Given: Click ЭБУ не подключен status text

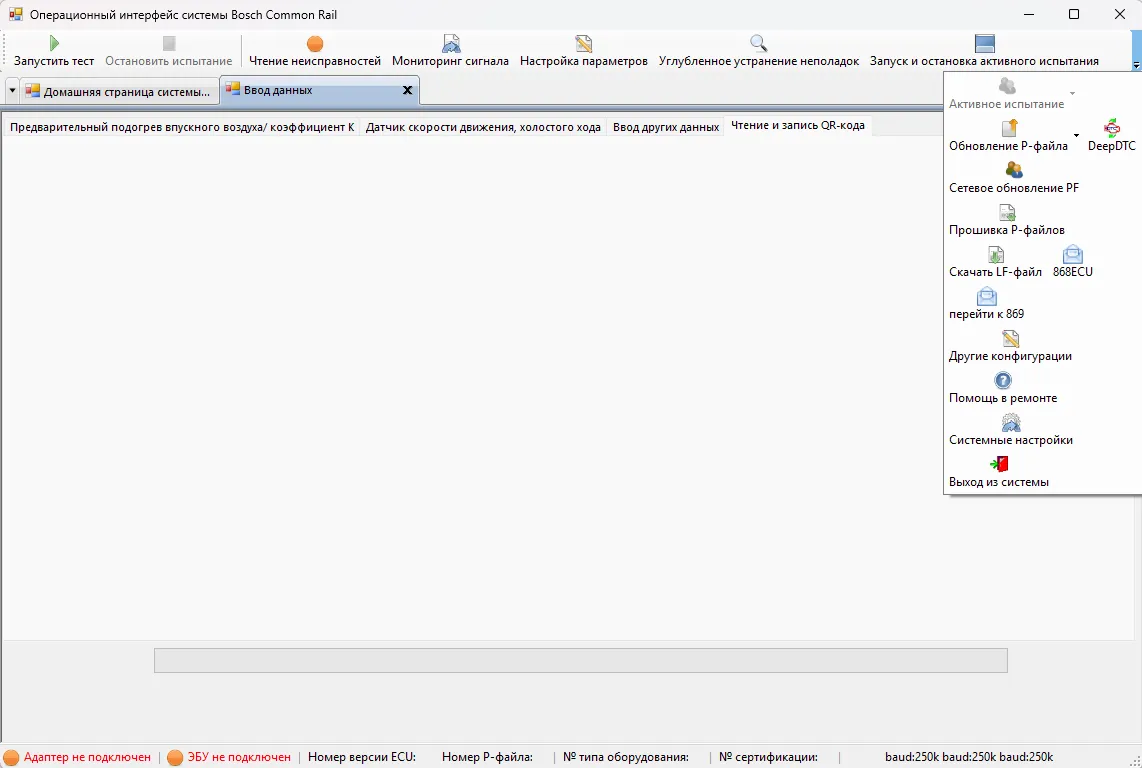Looking at the screenshot, I should click(x=239, y=758).
